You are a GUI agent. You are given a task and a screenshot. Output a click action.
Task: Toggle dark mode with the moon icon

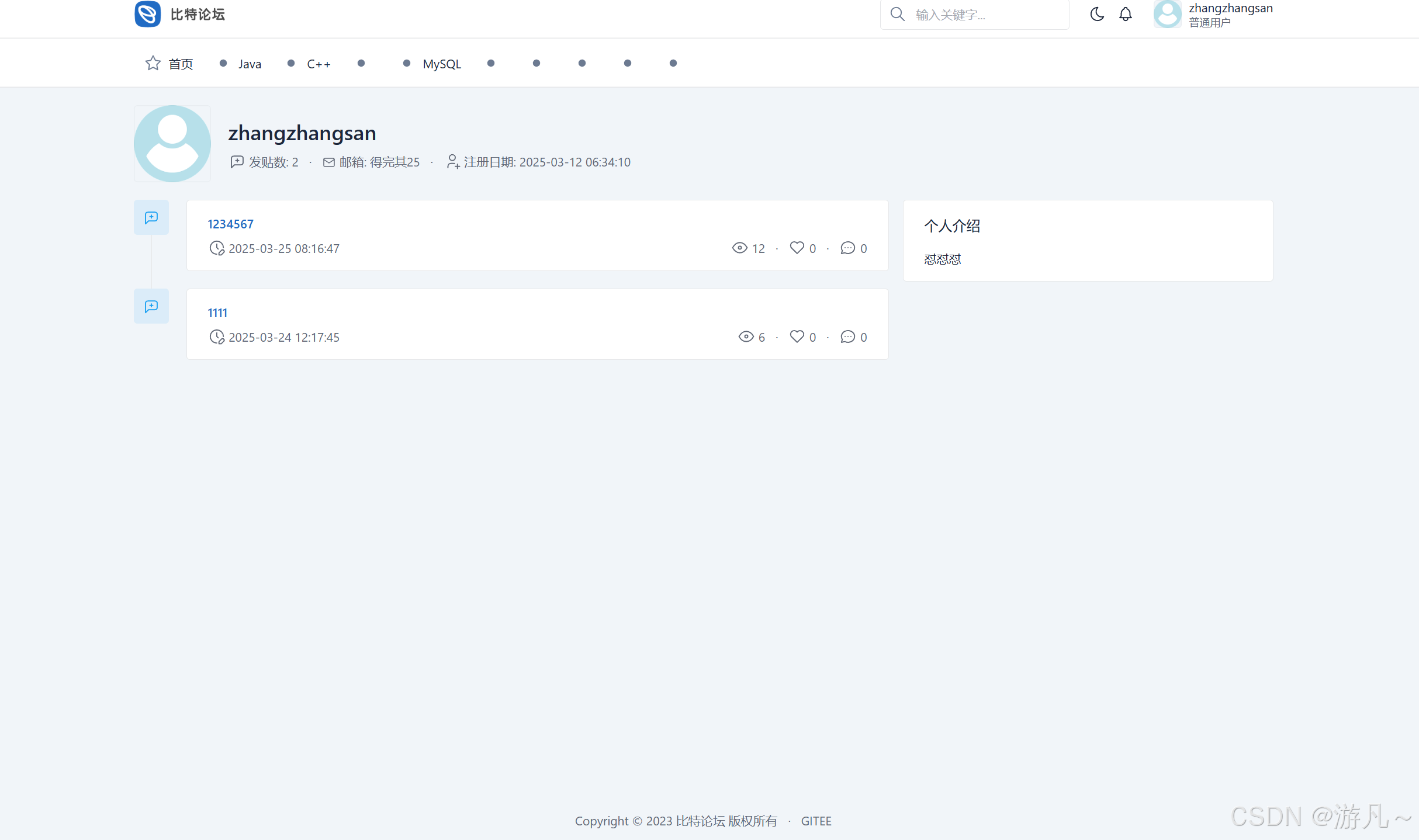pos(1097,14)
